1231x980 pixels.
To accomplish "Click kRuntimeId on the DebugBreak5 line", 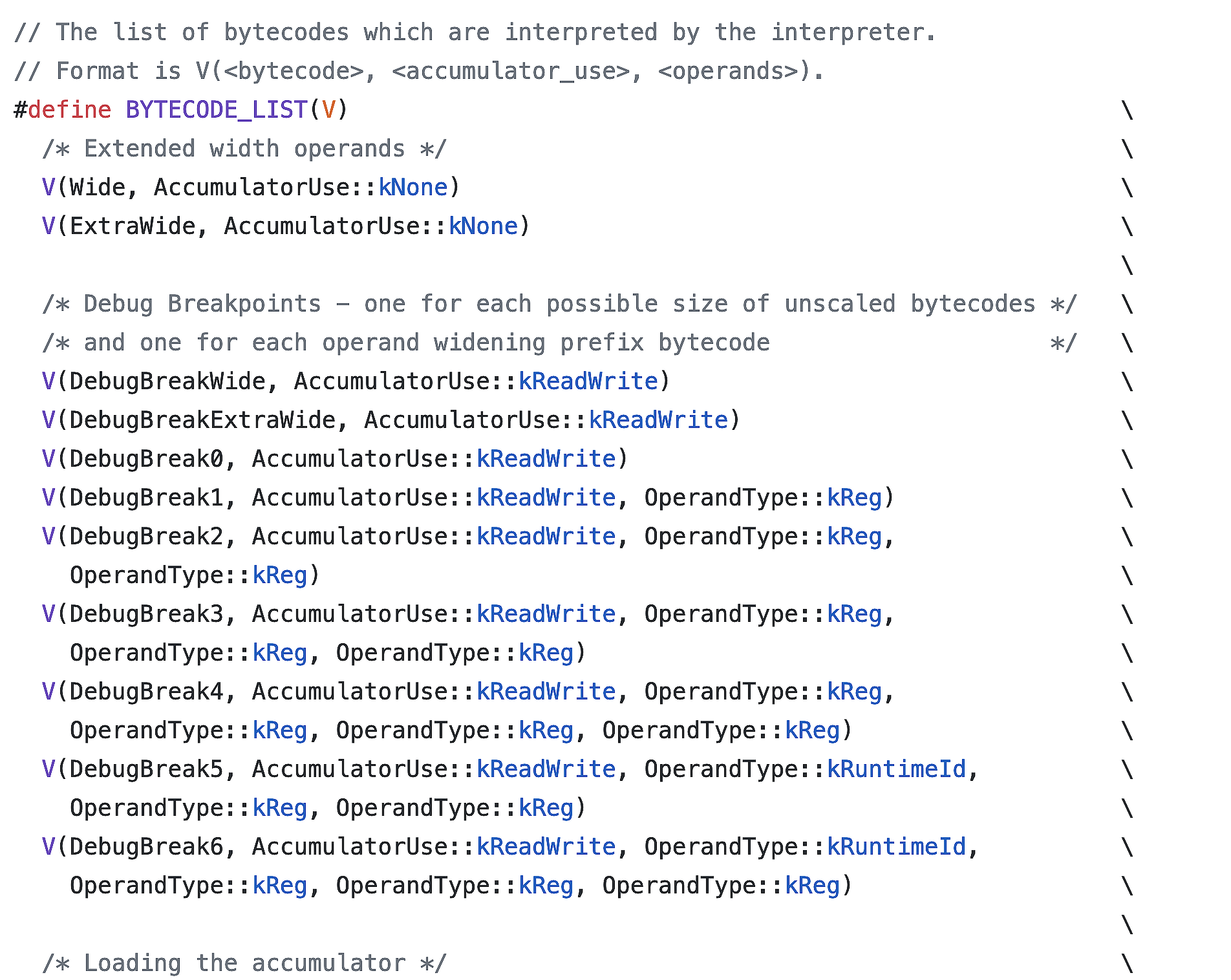I will [896, 769].
